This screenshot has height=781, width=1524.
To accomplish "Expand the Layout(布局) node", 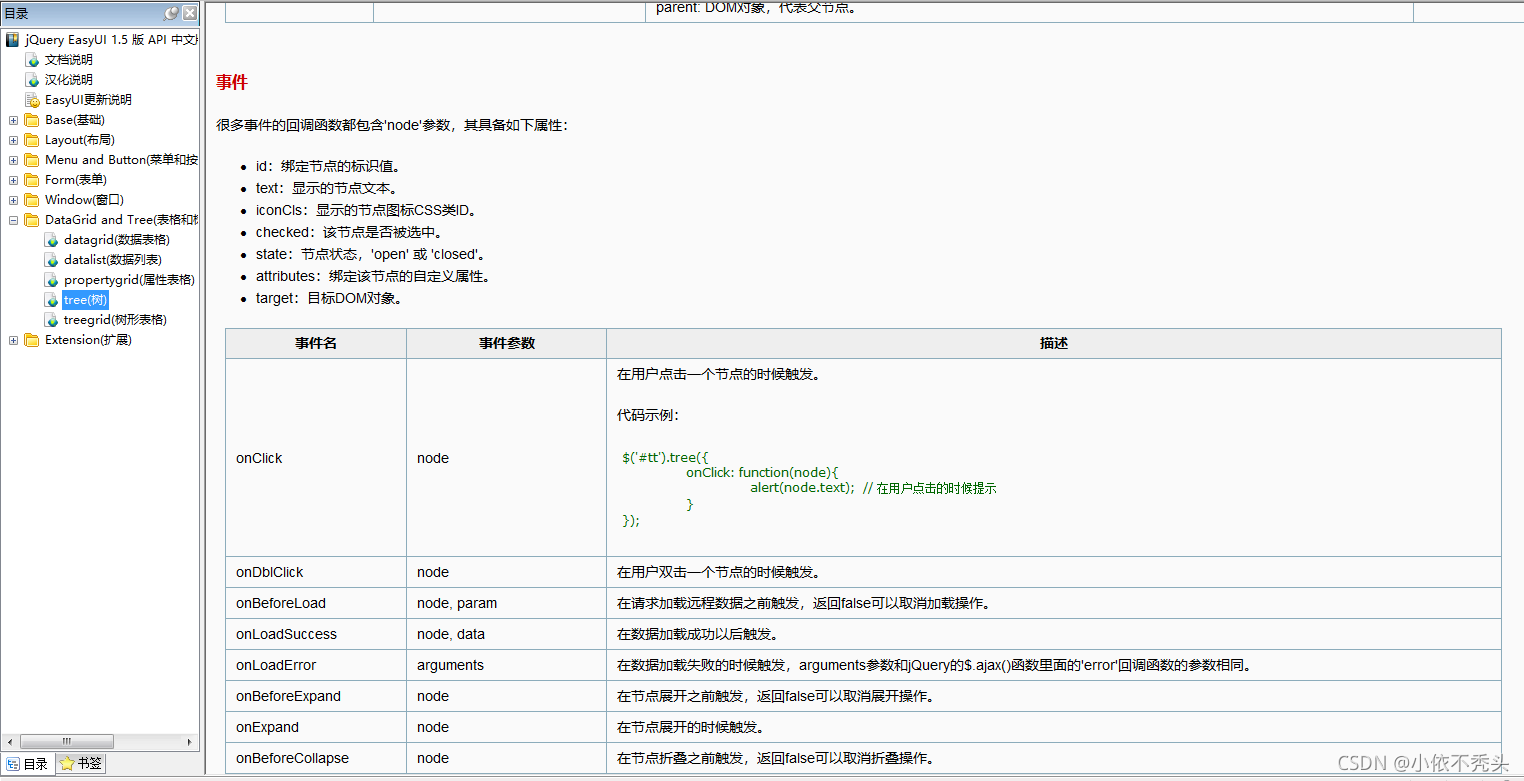I will 12,139.
